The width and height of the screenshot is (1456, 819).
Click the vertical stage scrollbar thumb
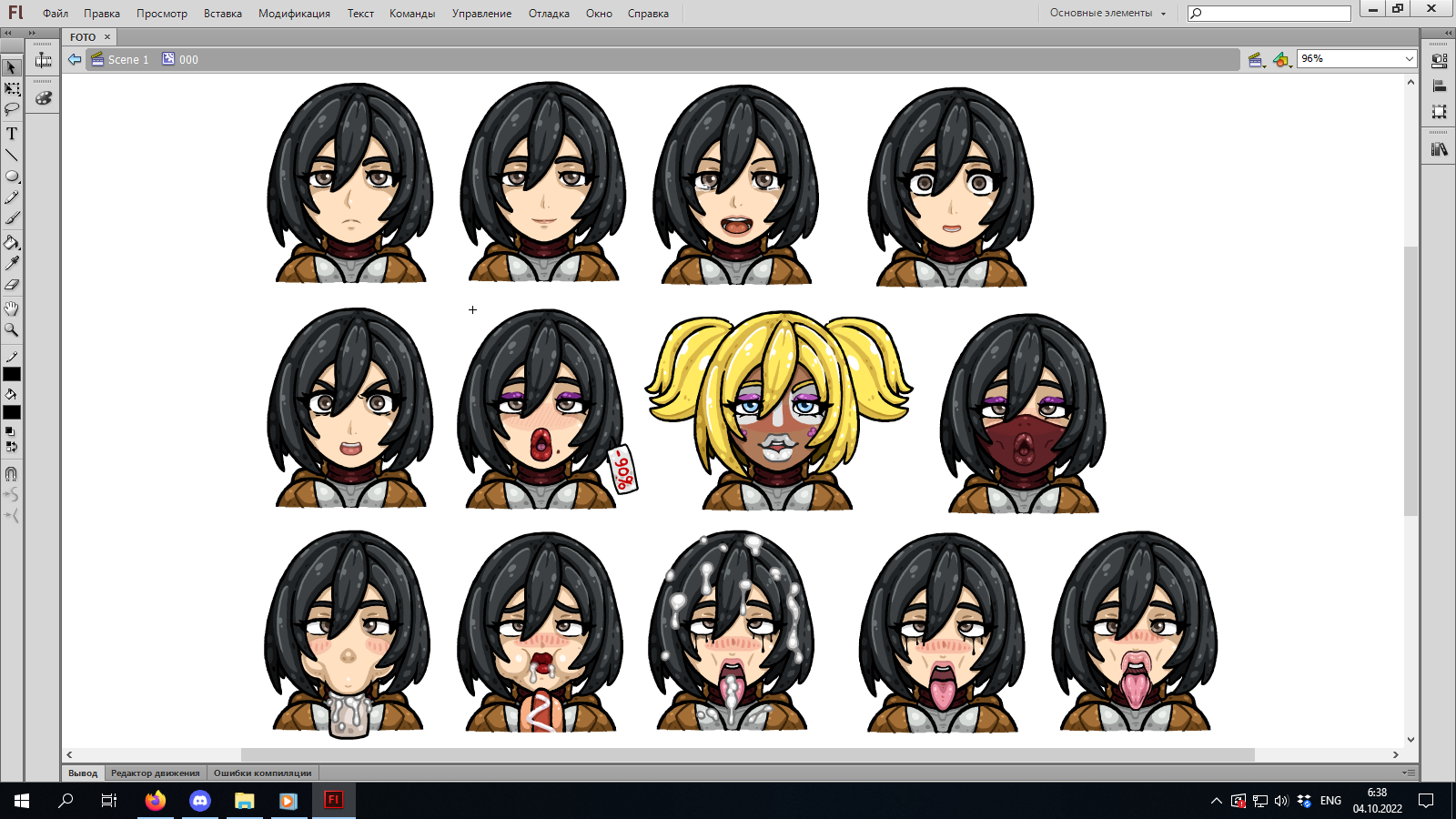(1410, 380)
